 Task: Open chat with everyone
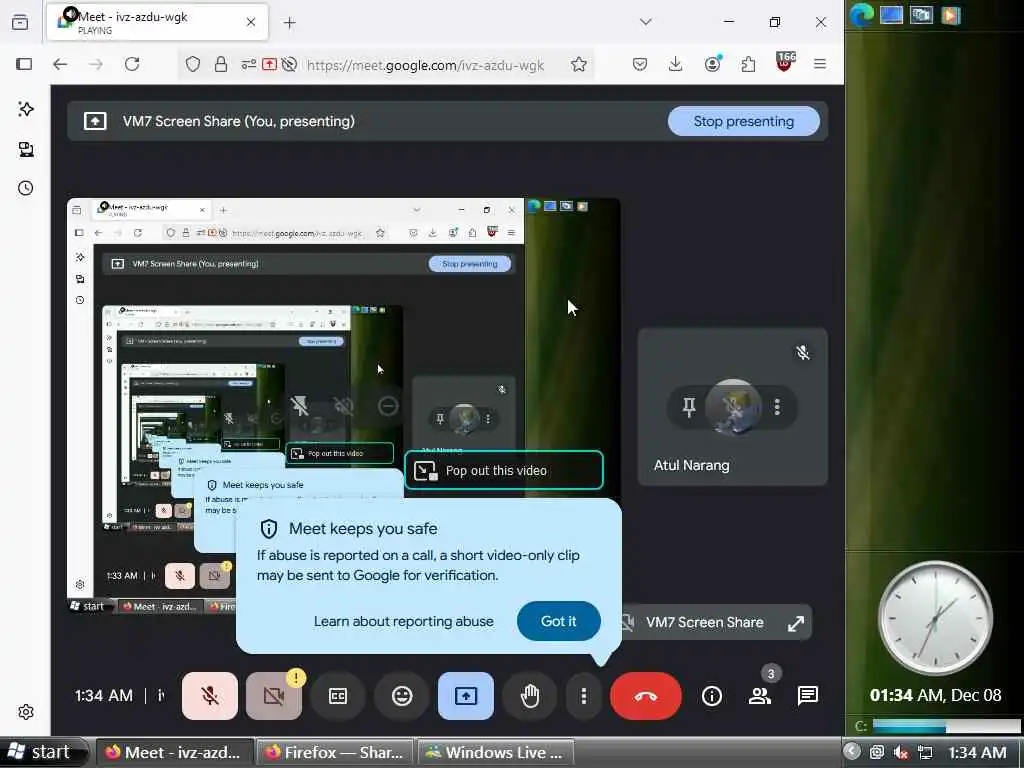click(x=808, y=696)
